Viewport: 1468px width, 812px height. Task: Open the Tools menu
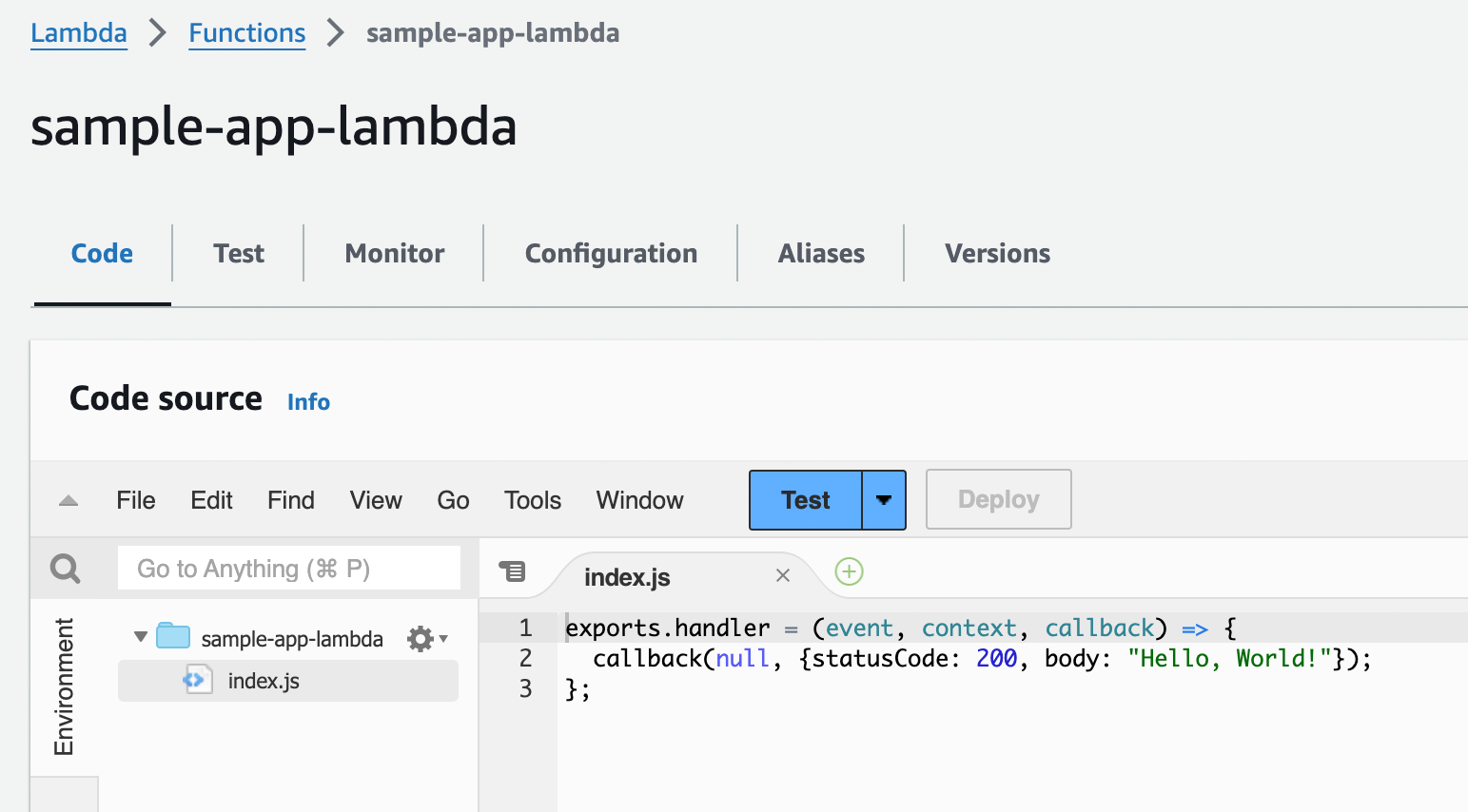click(533, 500)
